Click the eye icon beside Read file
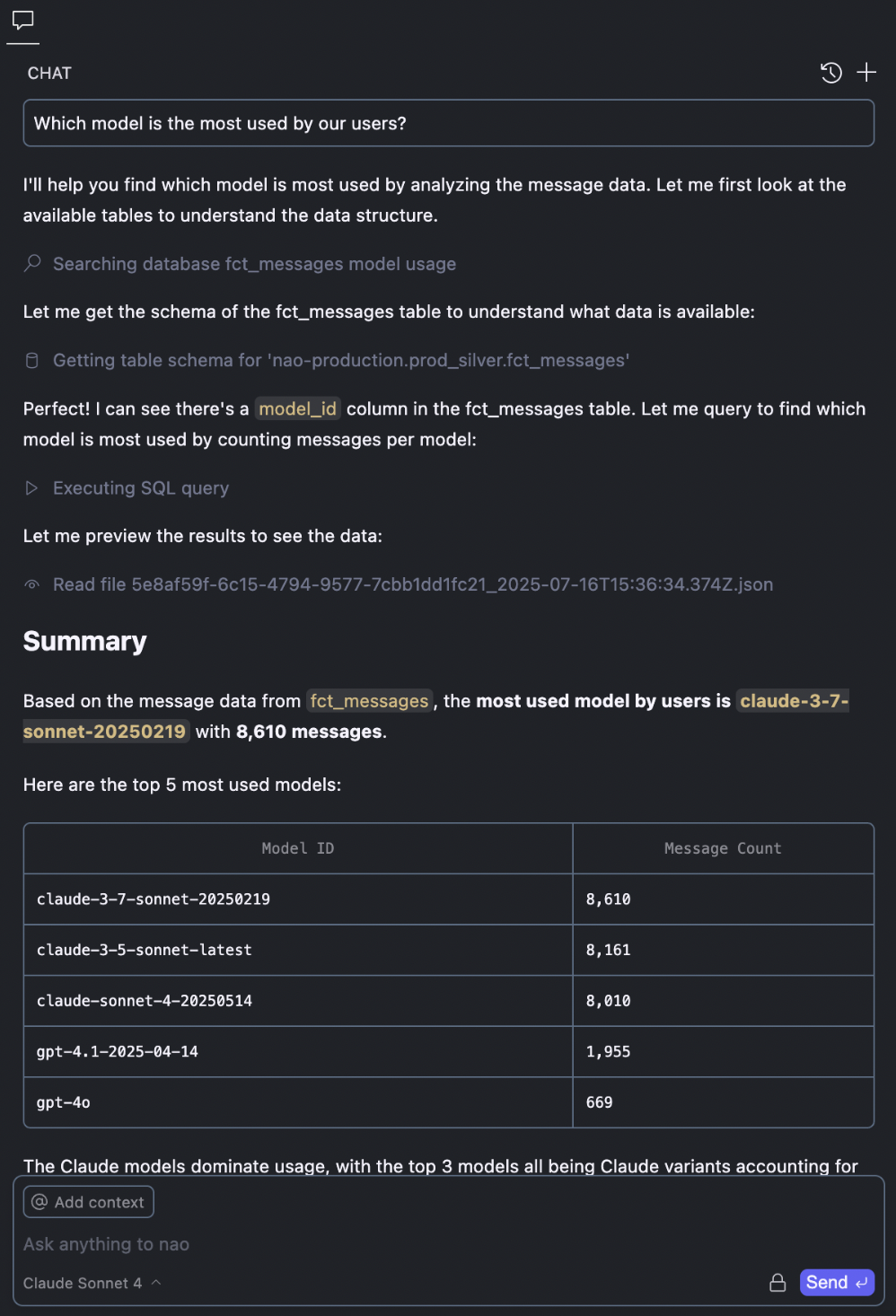The width and height of the screenshot is (896, 1316). click(32, 584)
